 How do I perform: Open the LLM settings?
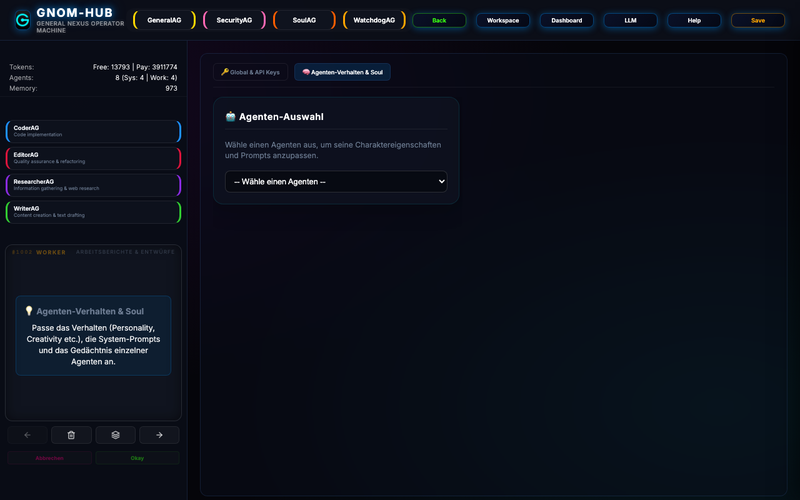[630, 20]
